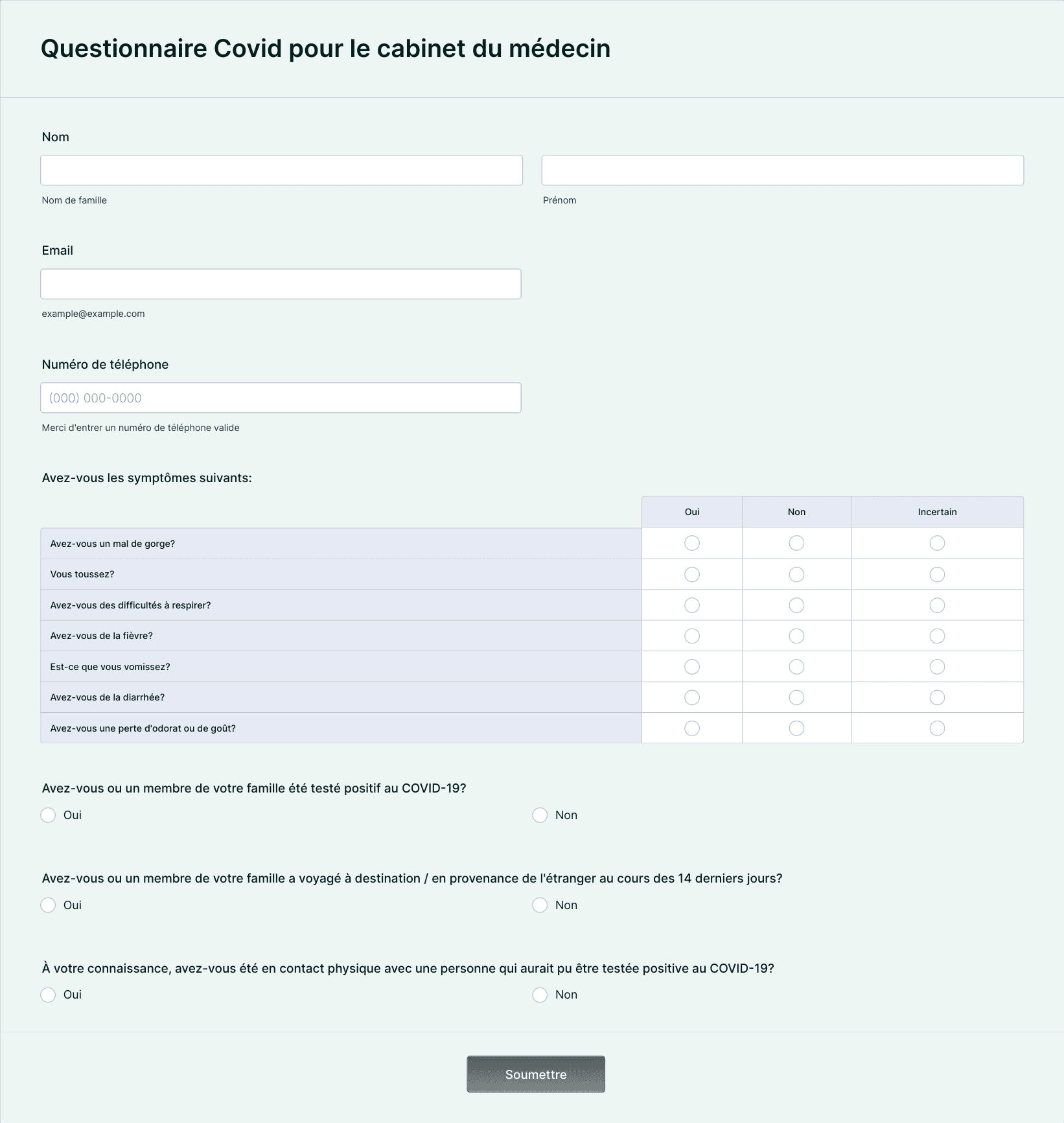Select Oui for travel abroad question

coord(48,905)
